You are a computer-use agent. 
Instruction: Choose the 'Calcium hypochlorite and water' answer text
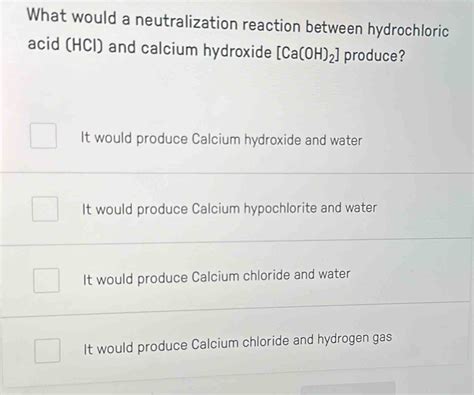(x=284, y=208)
